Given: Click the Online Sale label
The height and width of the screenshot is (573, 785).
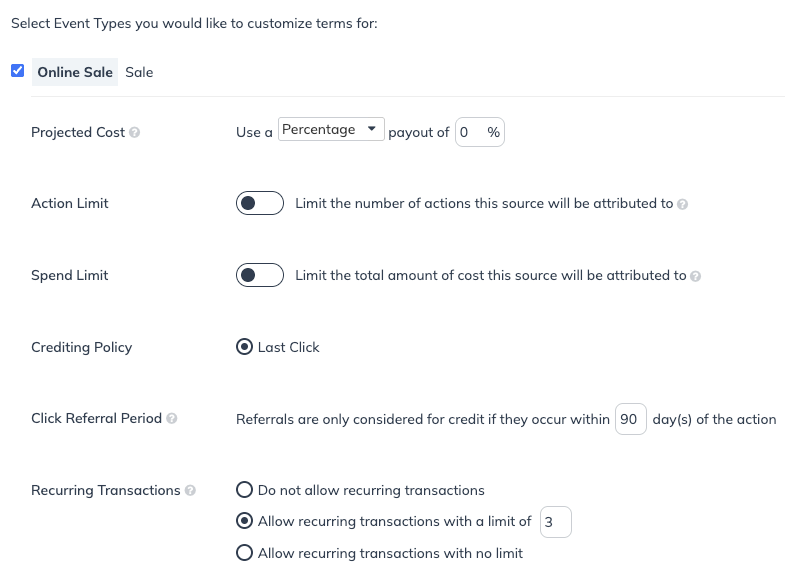Looking at the screenshot, I should point(75,72).
